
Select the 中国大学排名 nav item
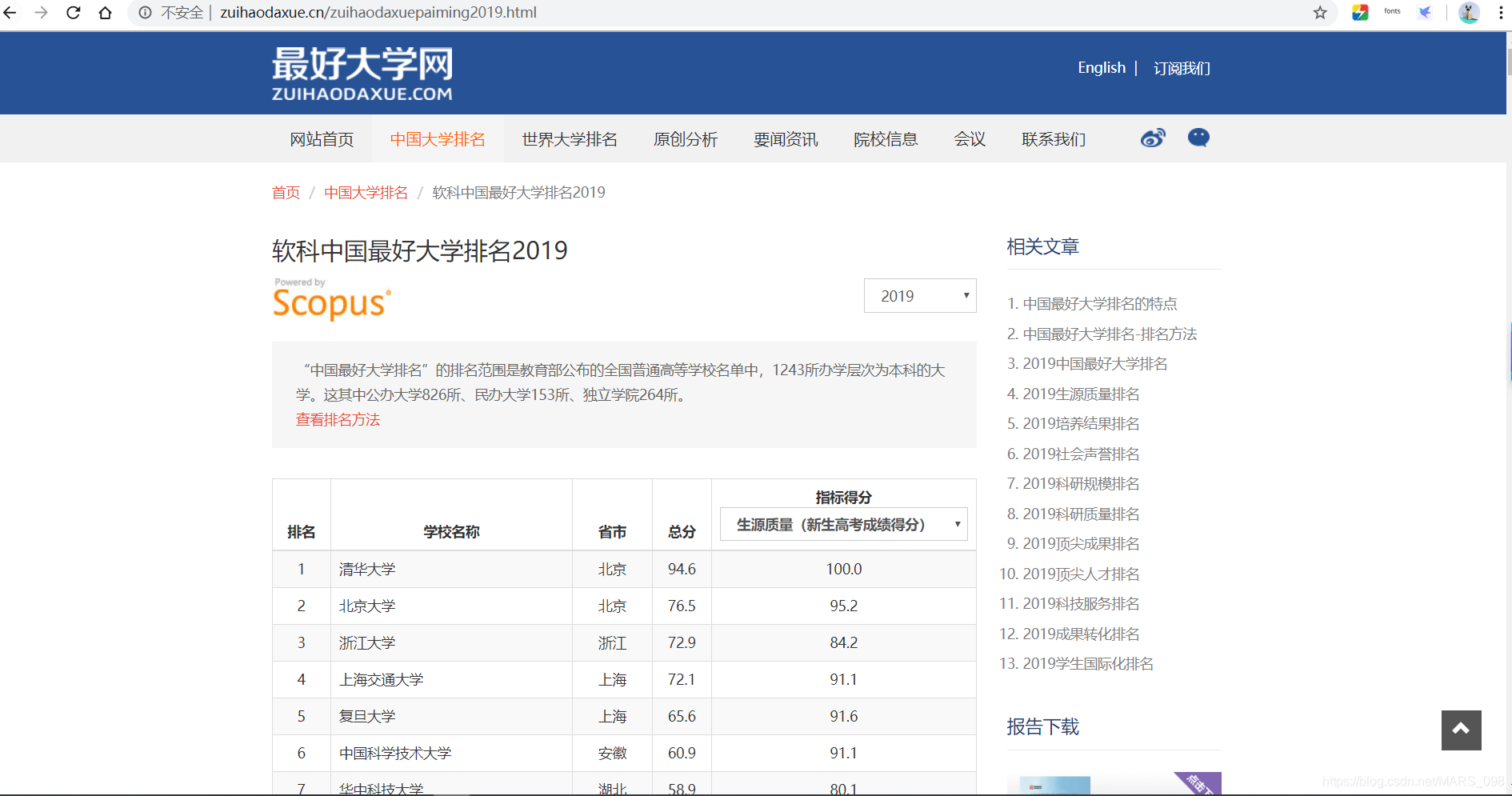[x=438, y=139]
